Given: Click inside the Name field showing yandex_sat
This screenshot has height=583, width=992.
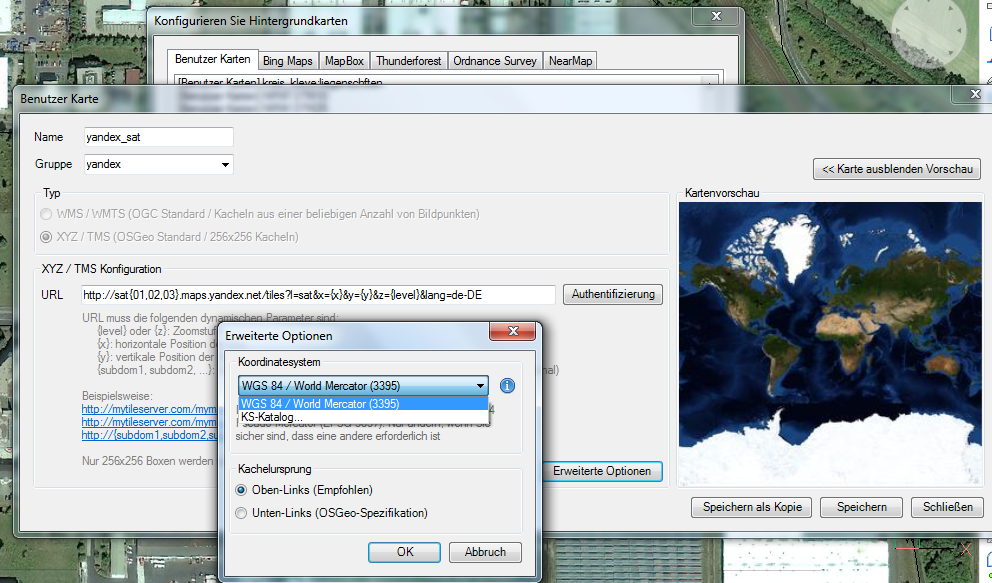Looking at the screenshot, I should [x=158, y=137].
